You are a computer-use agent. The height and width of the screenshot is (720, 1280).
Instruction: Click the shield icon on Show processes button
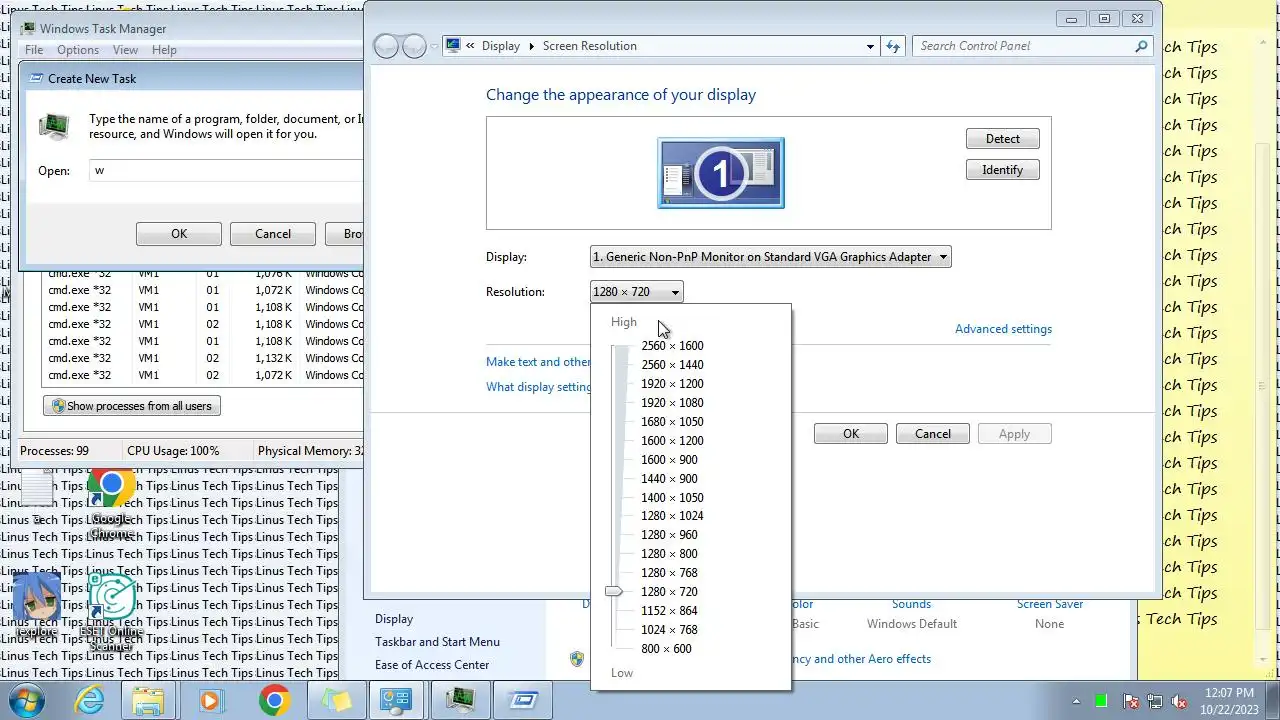(x=58, y=406)
